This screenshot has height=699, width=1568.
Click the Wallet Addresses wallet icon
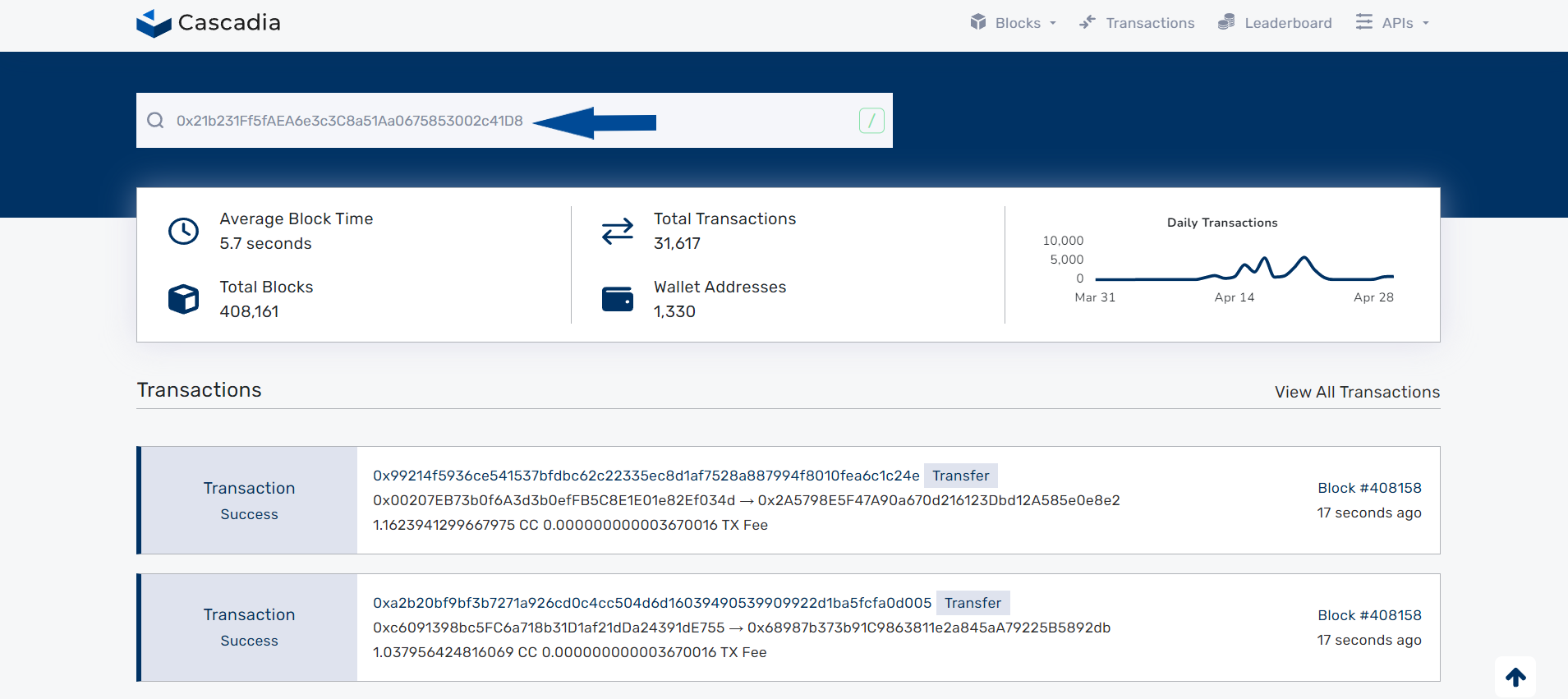617,300
